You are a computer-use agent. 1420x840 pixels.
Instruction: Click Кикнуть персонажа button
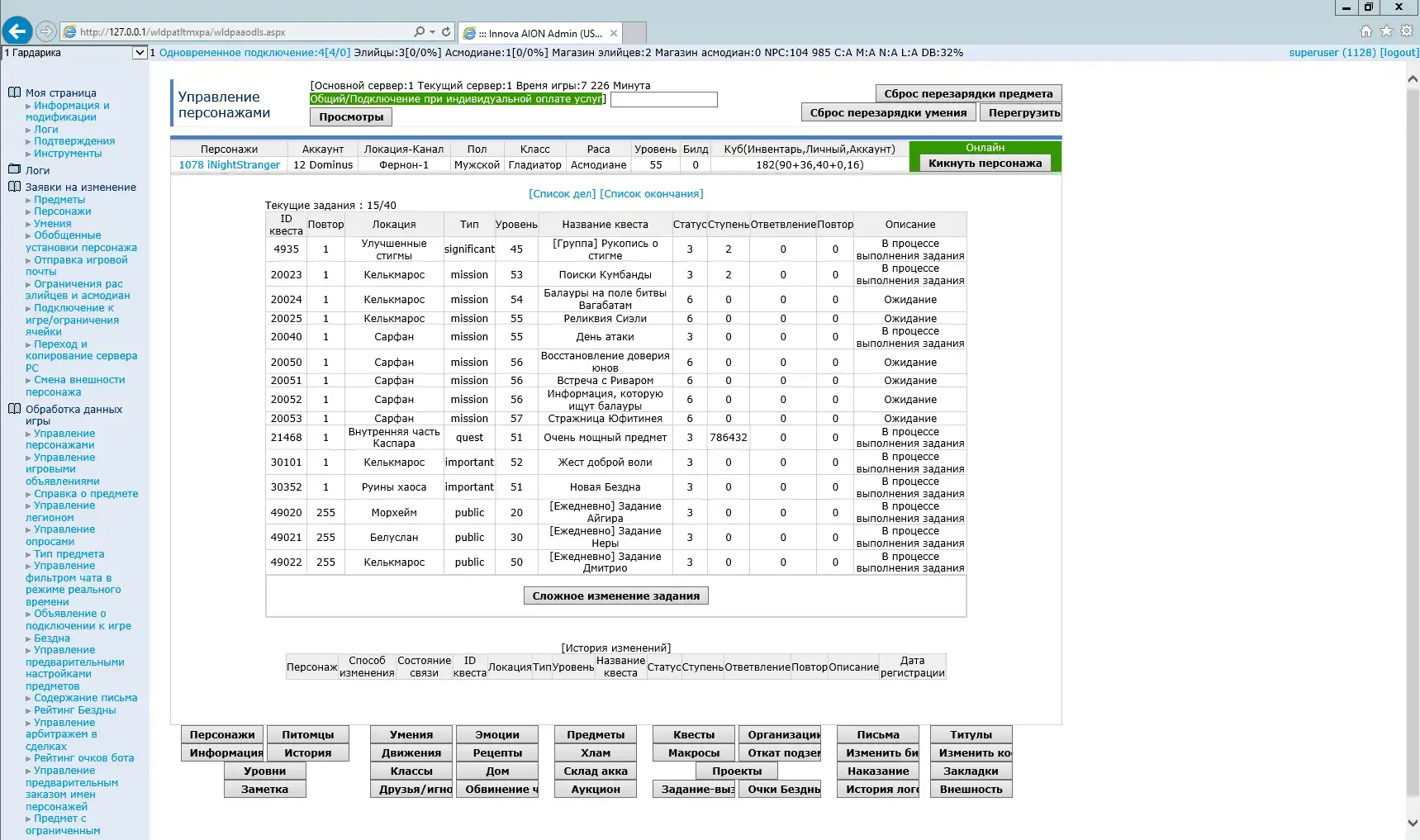tap(985, 163)
